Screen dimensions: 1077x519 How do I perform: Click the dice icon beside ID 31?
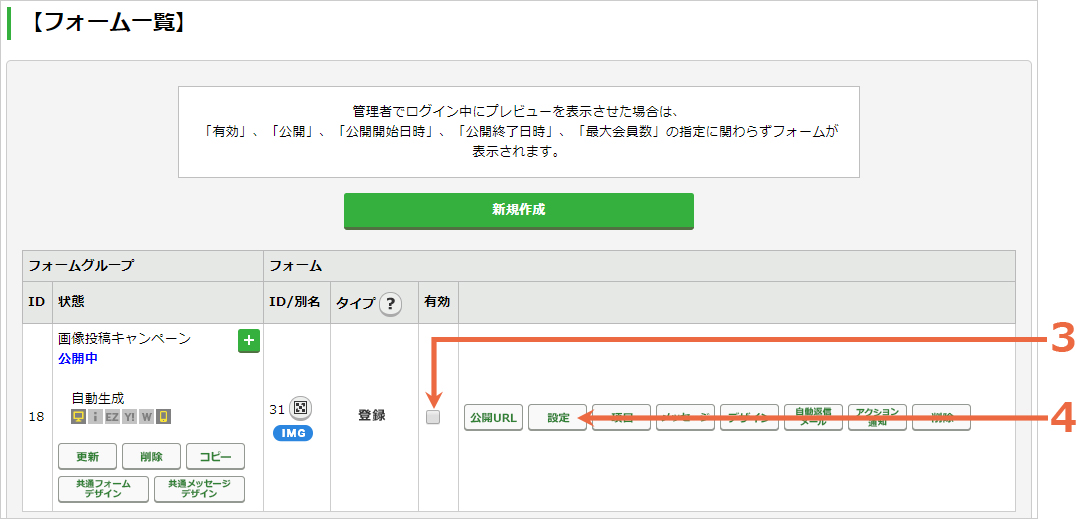tap(300, 408)
